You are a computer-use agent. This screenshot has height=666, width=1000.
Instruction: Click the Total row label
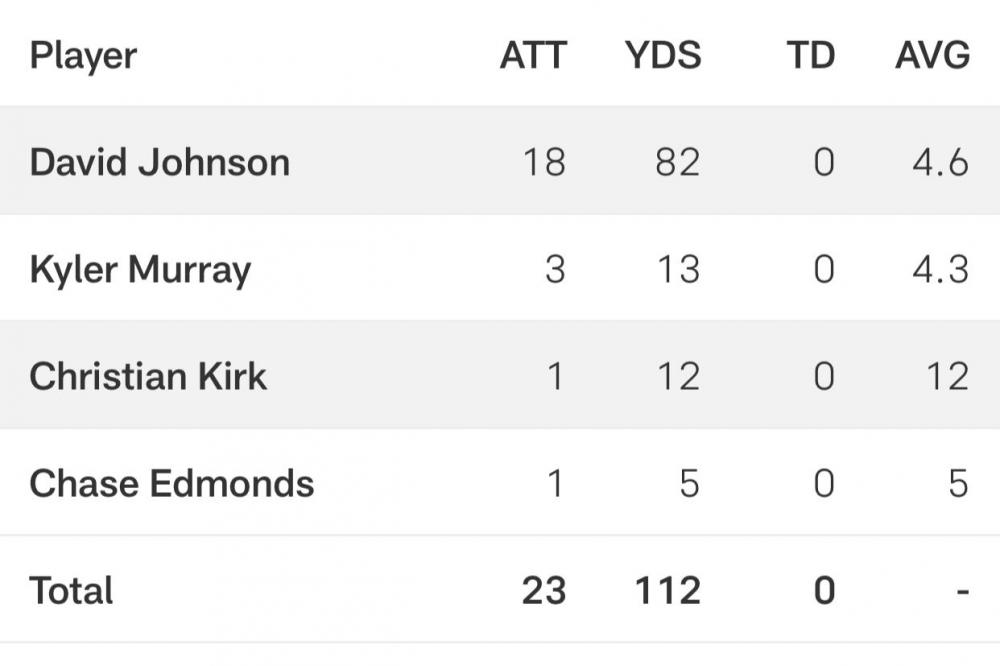tap(71, 590)
